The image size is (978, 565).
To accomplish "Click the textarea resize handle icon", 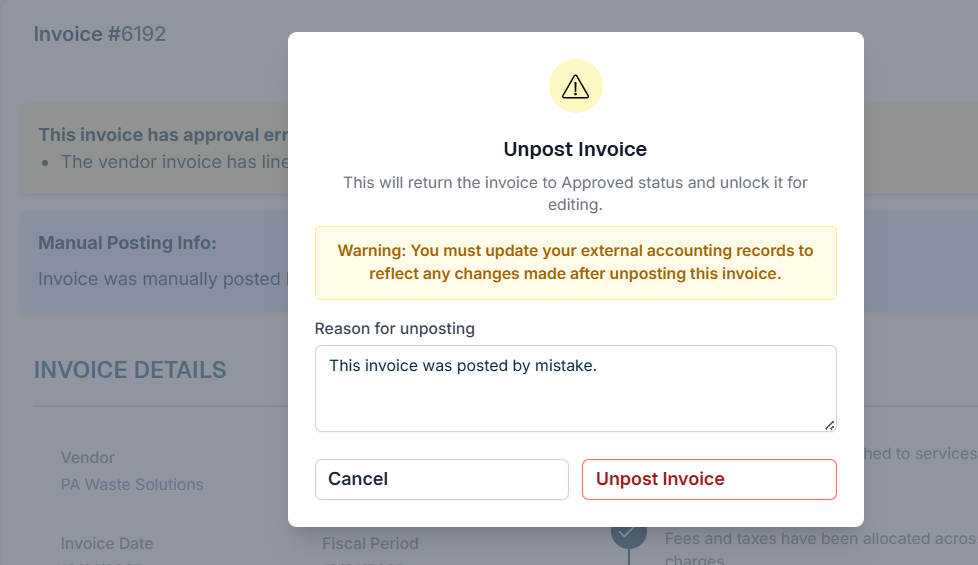I will click(x=829, y=425).
